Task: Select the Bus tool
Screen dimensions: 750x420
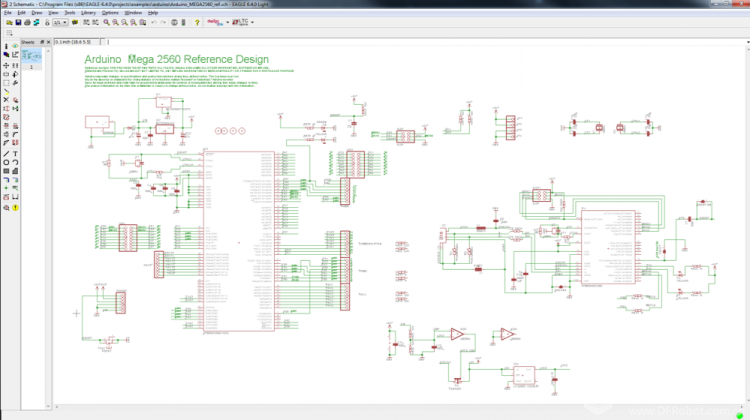Action: (6, 179)
